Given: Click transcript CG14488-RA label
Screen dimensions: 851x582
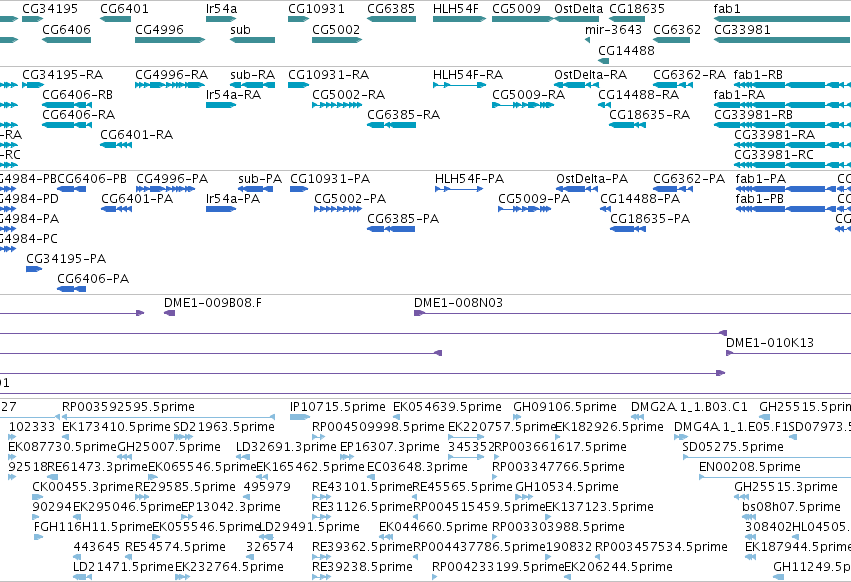Looking at the screenshot, I should [639, 94].
